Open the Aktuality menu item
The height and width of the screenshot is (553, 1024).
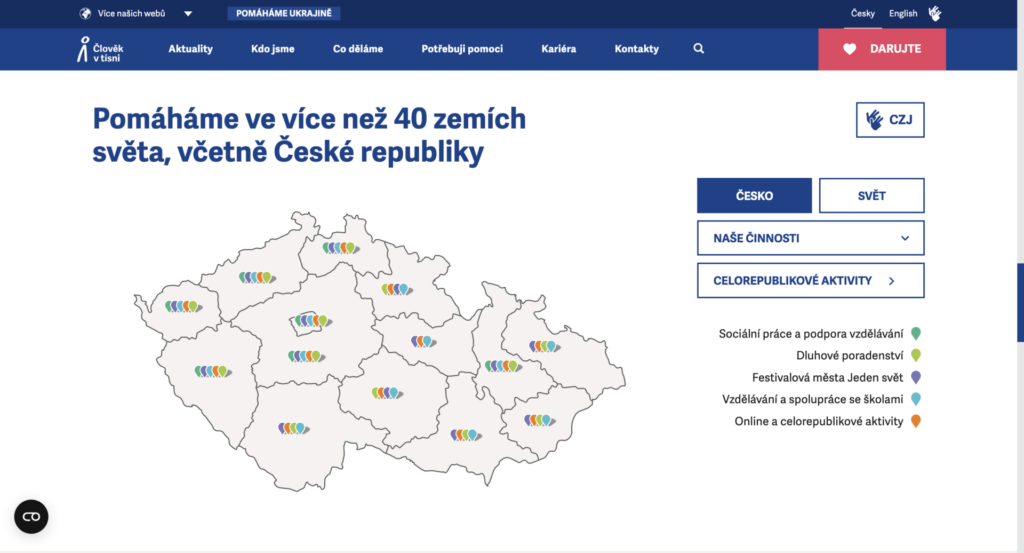click(190, 49)
